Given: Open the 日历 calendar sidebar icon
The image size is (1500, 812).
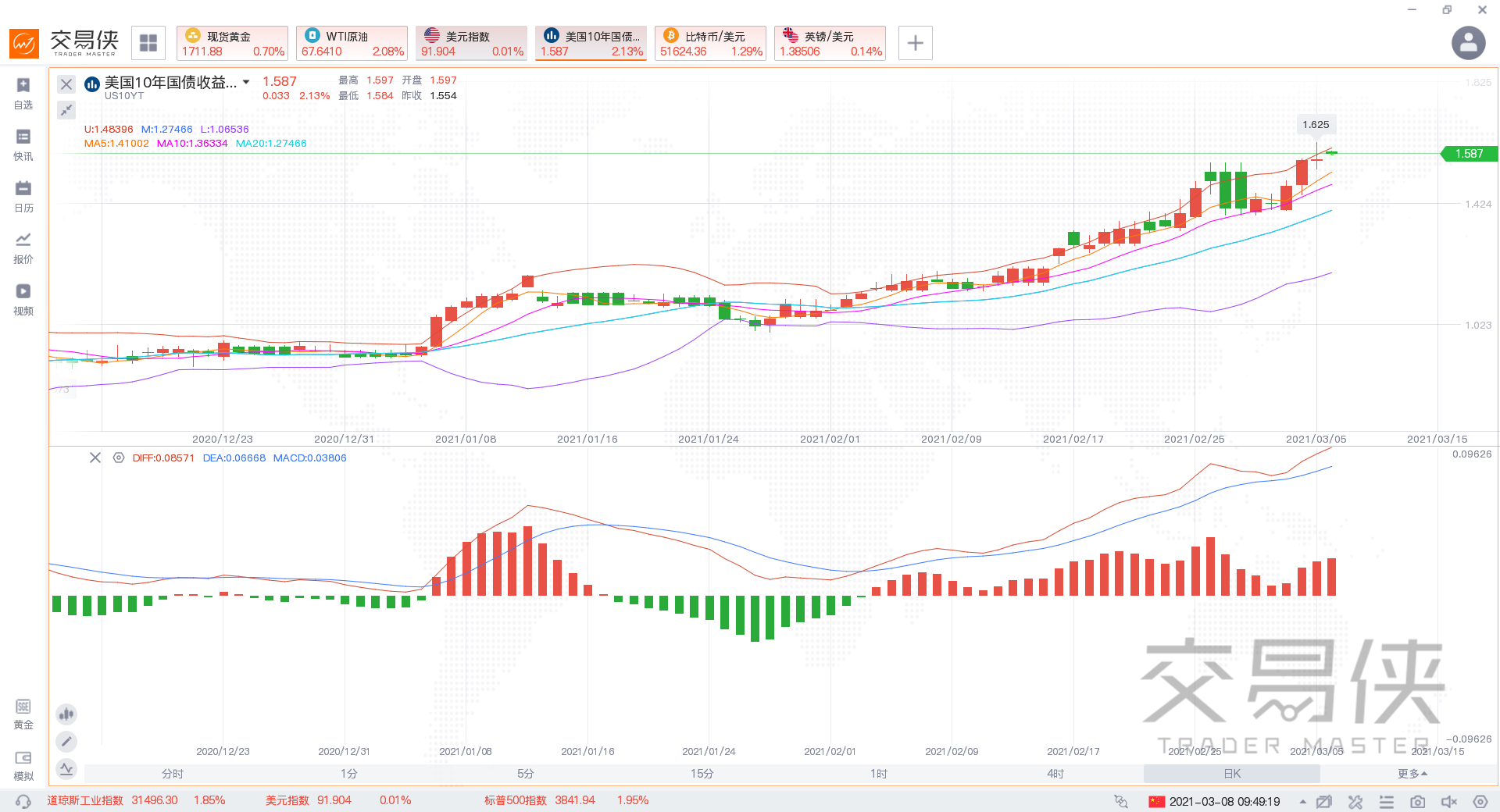Looking at the screenshot, I should pyautogui.click(x=23, y=196).
